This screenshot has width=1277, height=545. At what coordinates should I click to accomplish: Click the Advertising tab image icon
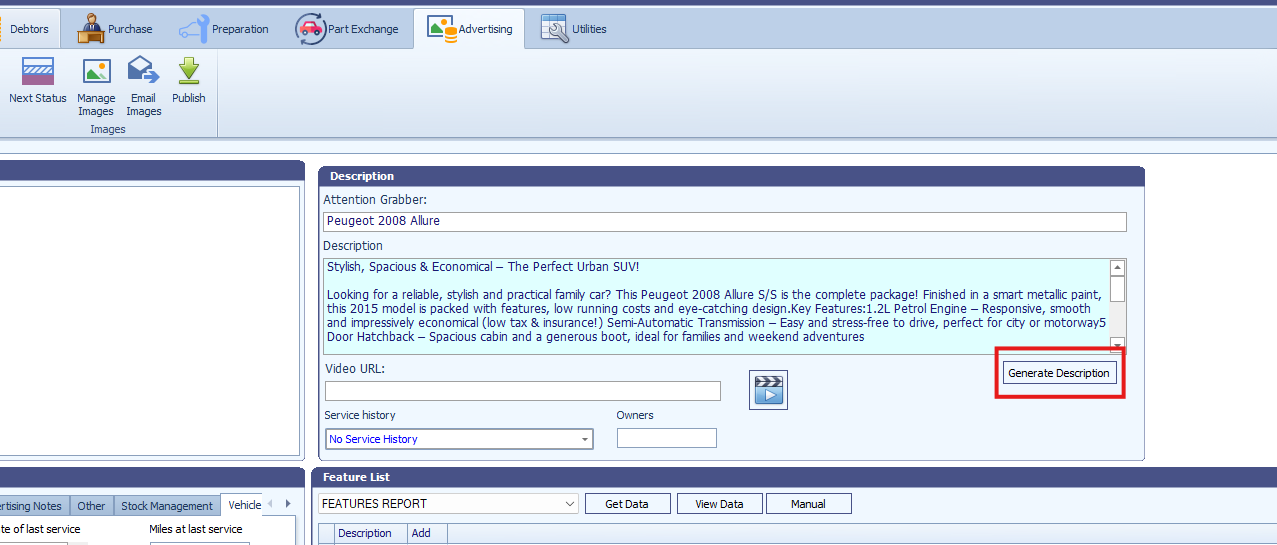(442, 29)
